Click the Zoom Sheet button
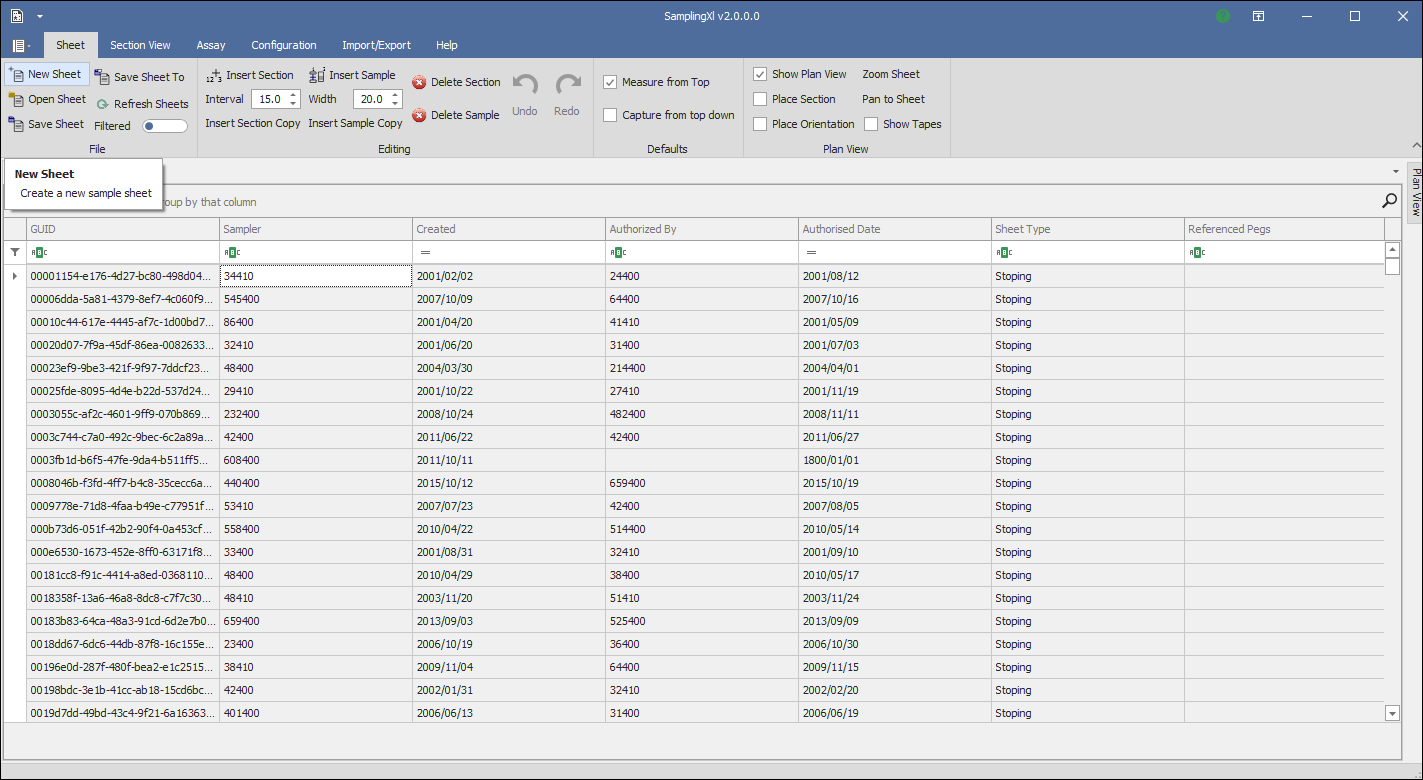 pyautogui.click(x=890, y=74)
